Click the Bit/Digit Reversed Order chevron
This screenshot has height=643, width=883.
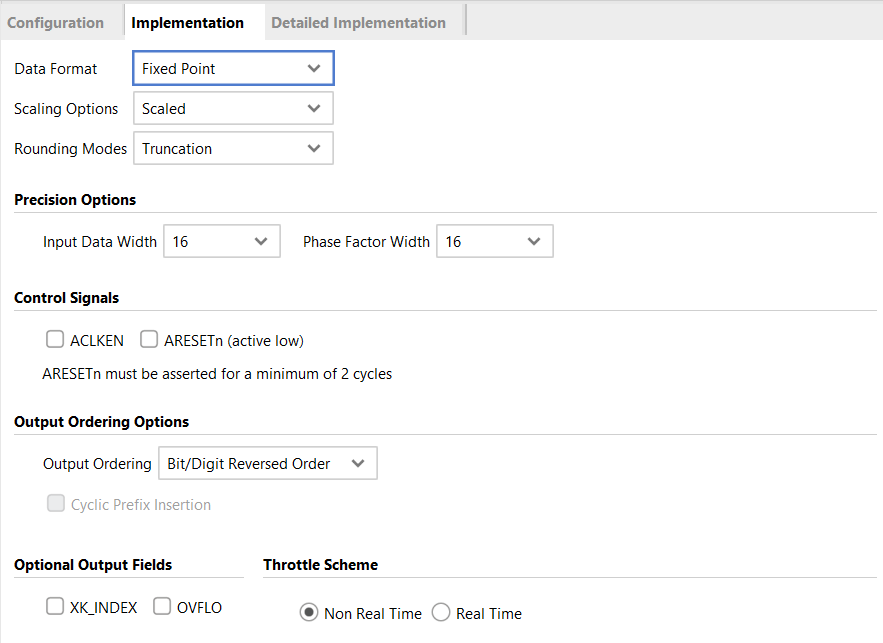358,464
